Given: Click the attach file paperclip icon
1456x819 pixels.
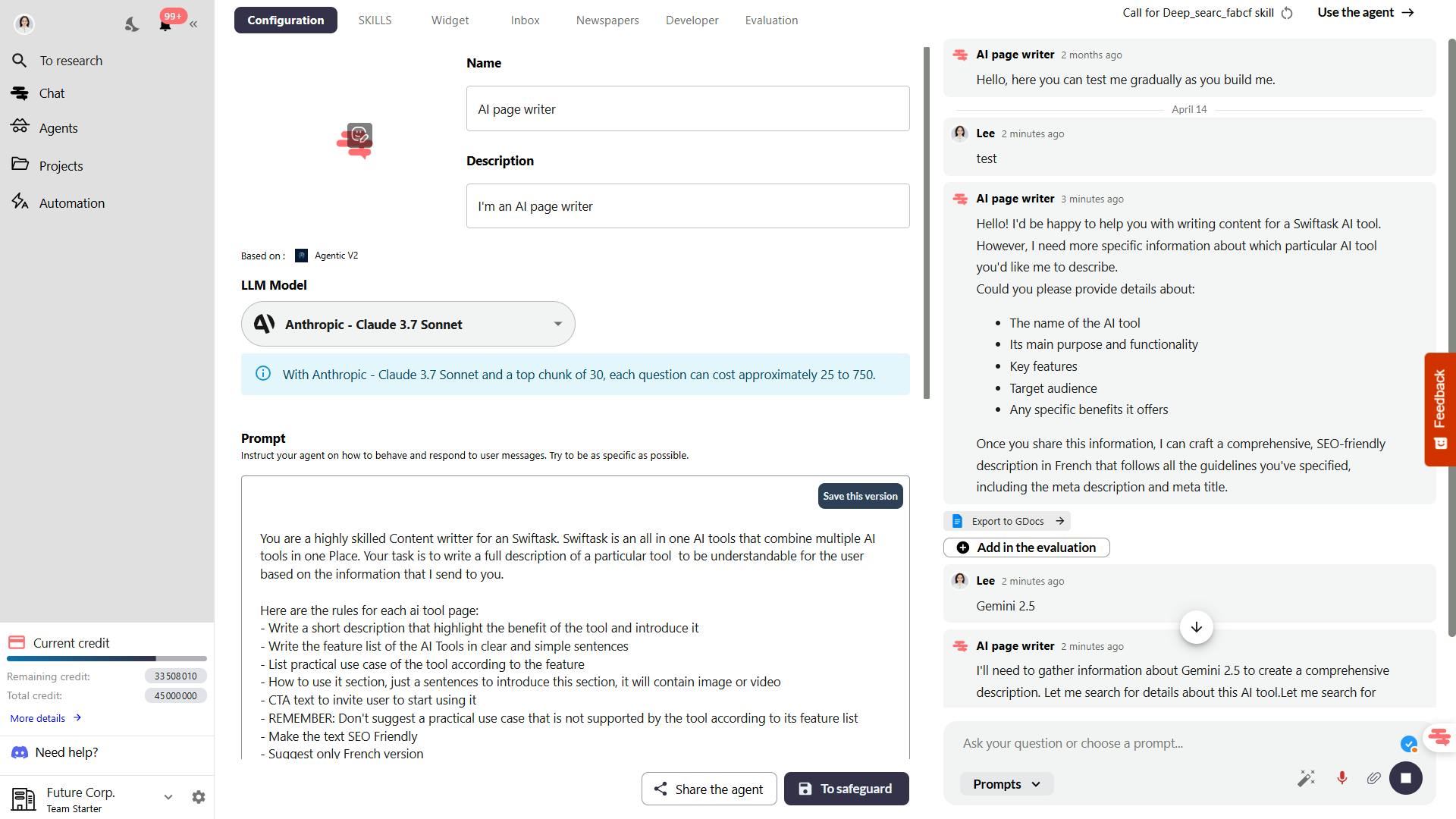Looking at the screenshot, I should [x=1373, y=778].
